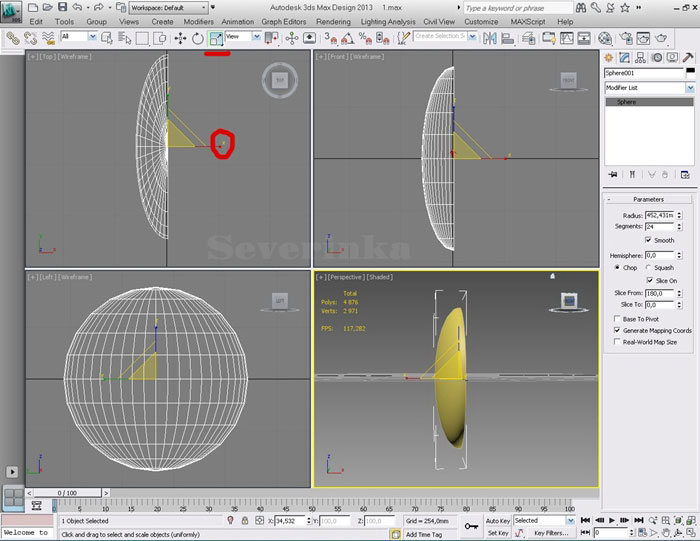Click the Auto Key button

pyautogui.click(x=497, y=521)
